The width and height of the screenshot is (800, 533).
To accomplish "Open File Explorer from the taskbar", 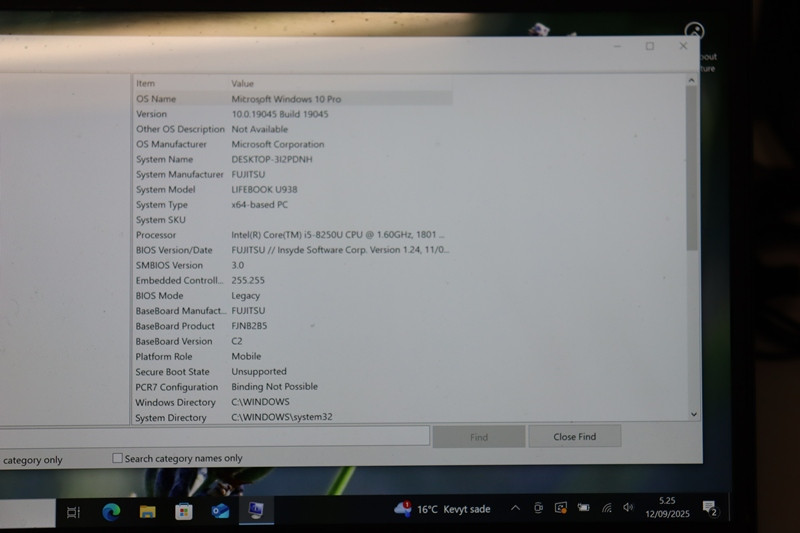I will (x=147, y=512).
